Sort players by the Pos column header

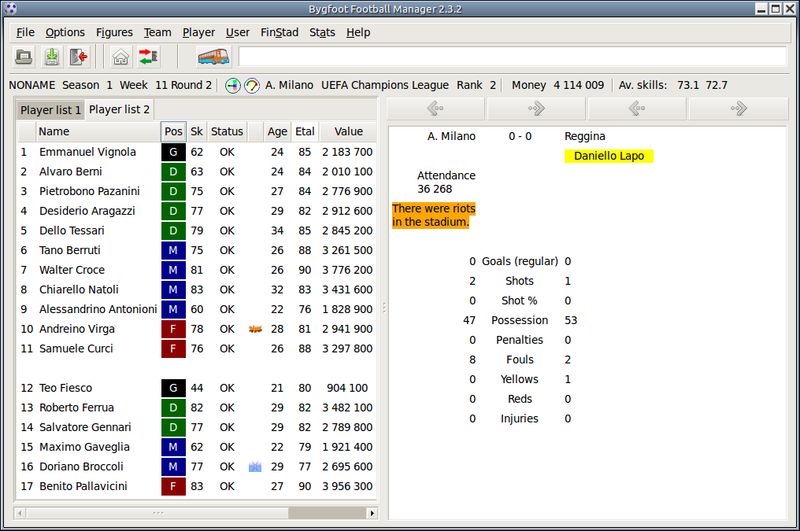point(173,132)
